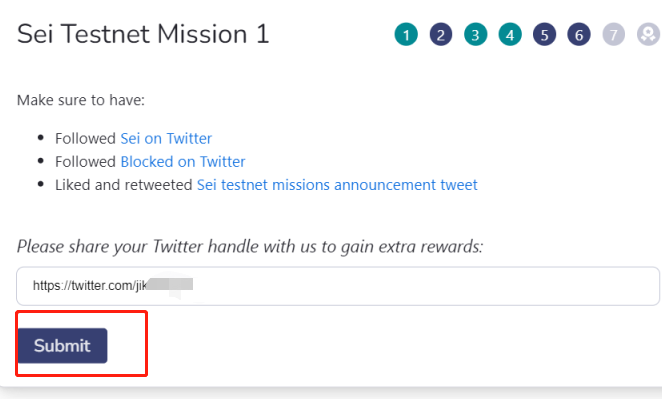The height and width of the screenshot is (399, 662).
Task: Click the 'Liked and retweeted' text
Action: 124,185
